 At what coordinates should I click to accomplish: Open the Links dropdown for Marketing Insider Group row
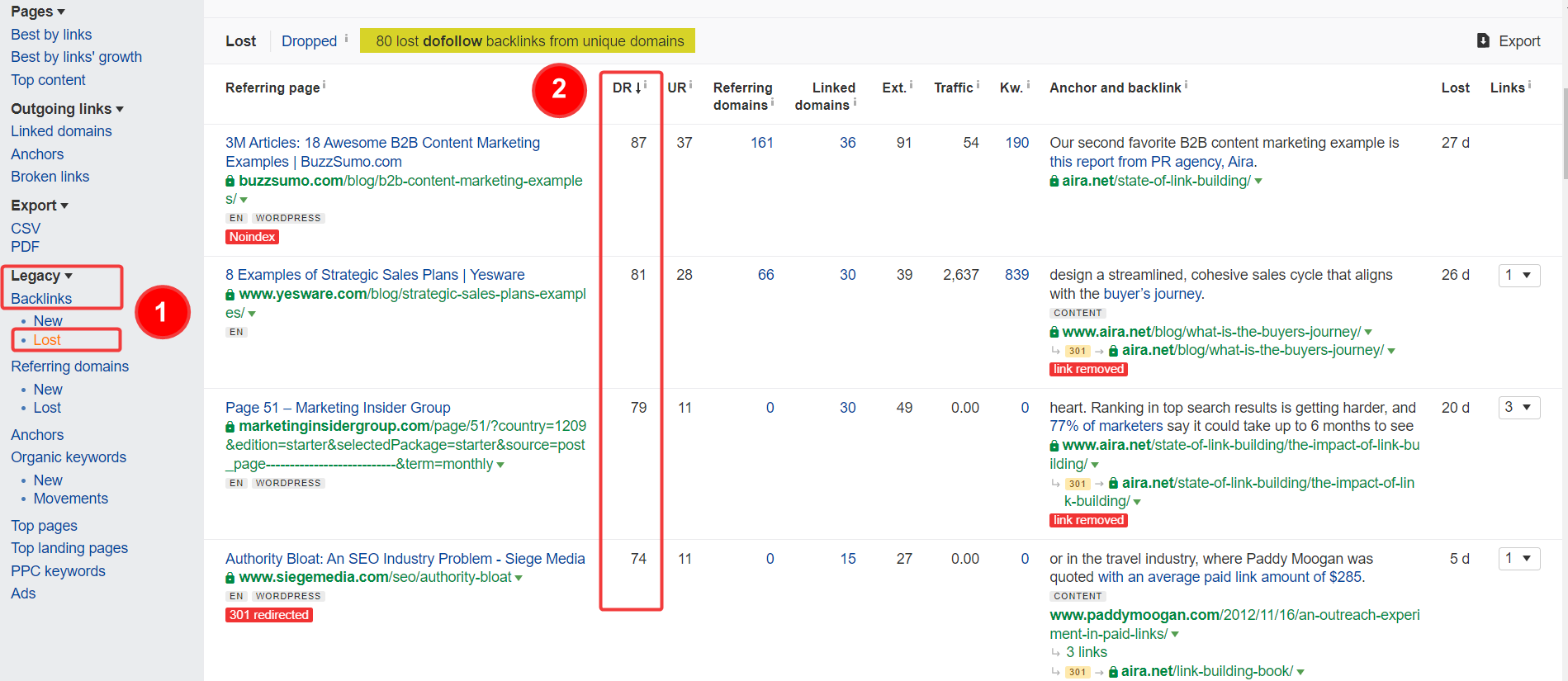[x=1519, y=407]
